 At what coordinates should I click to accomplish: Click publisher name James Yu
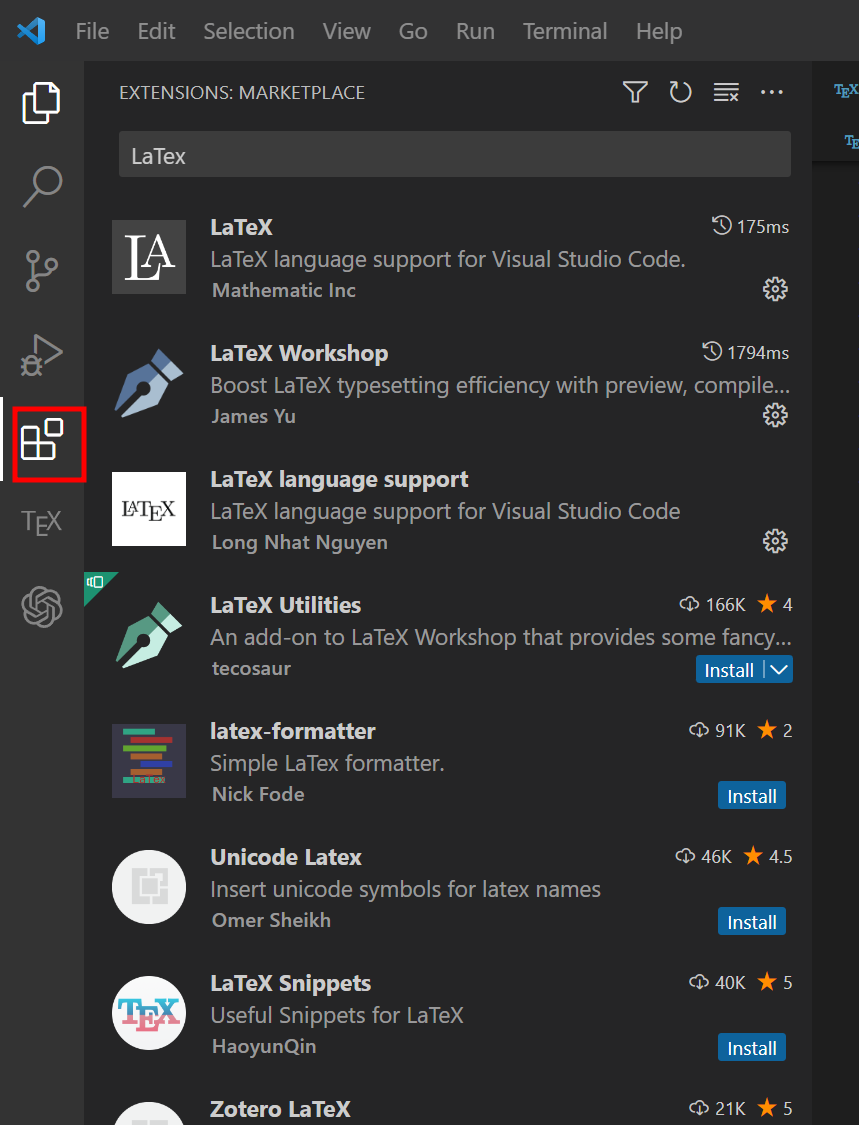click(253, 416)
